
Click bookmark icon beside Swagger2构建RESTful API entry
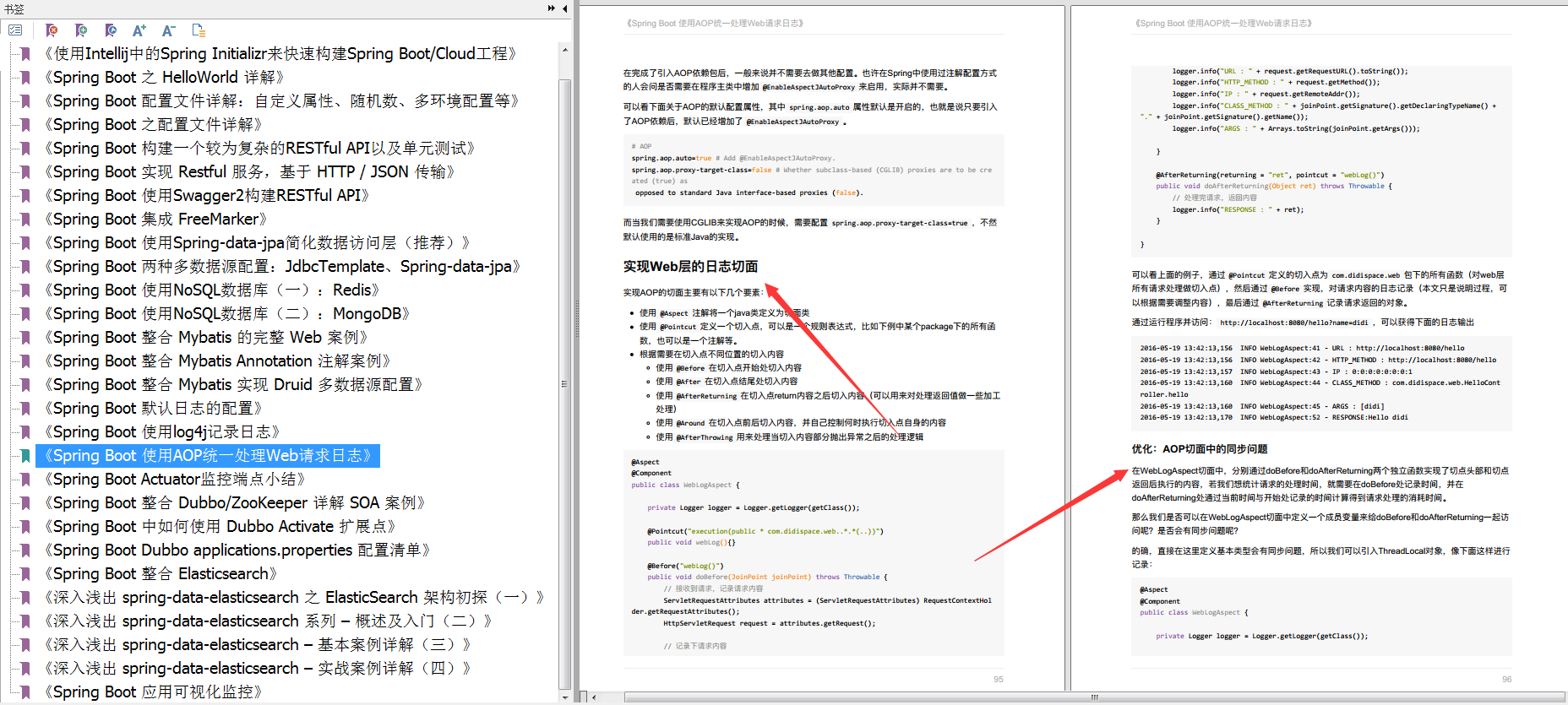[x=25, y=196]
